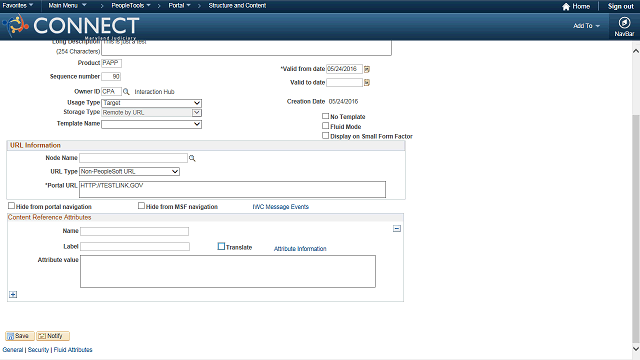The image size is (640, 360).
Task: Switch to the Security tab link
Action: 38,350
